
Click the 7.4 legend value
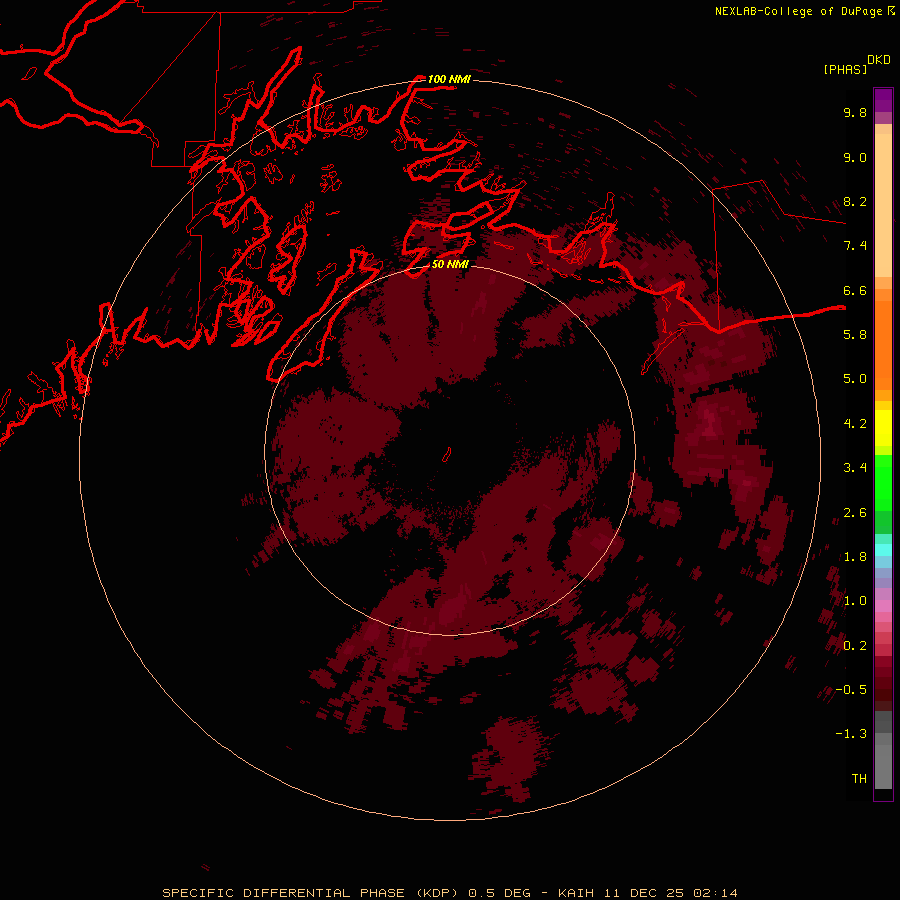pos(855,246)
